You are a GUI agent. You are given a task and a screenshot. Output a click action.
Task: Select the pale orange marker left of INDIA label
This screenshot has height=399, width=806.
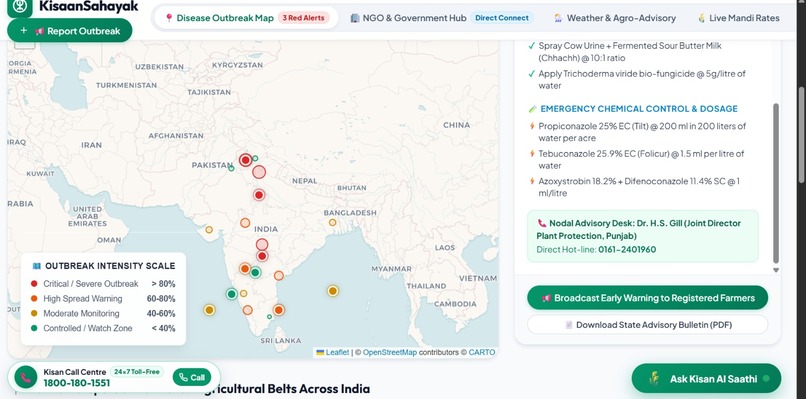coord(245,223)
